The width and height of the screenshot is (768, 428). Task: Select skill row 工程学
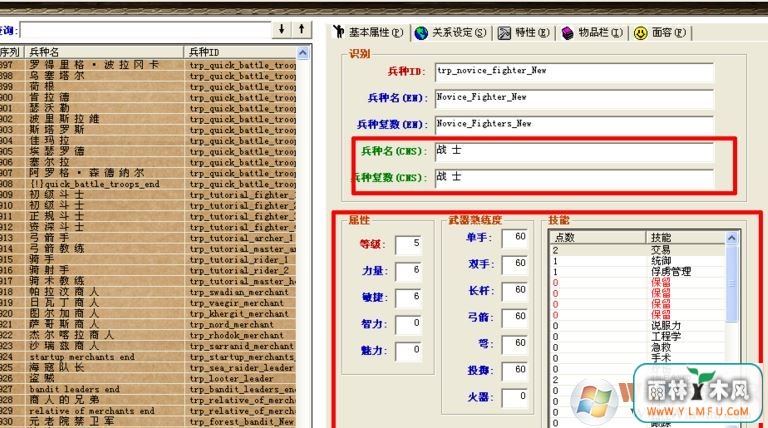point(638,336)
